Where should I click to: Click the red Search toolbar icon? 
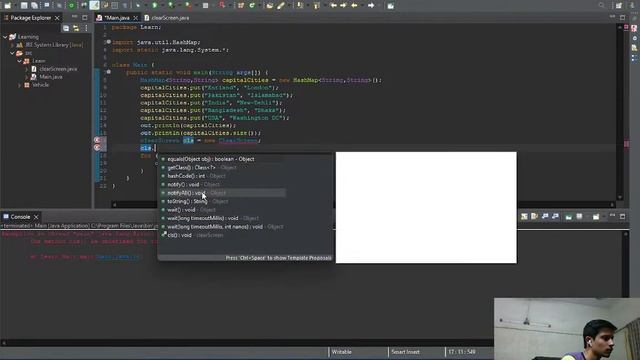(222, 5)
